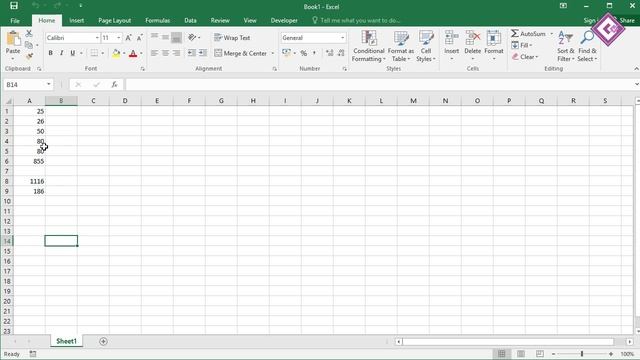
Task: Apply fill color bucket icon
Action: (x=116, y=53)
